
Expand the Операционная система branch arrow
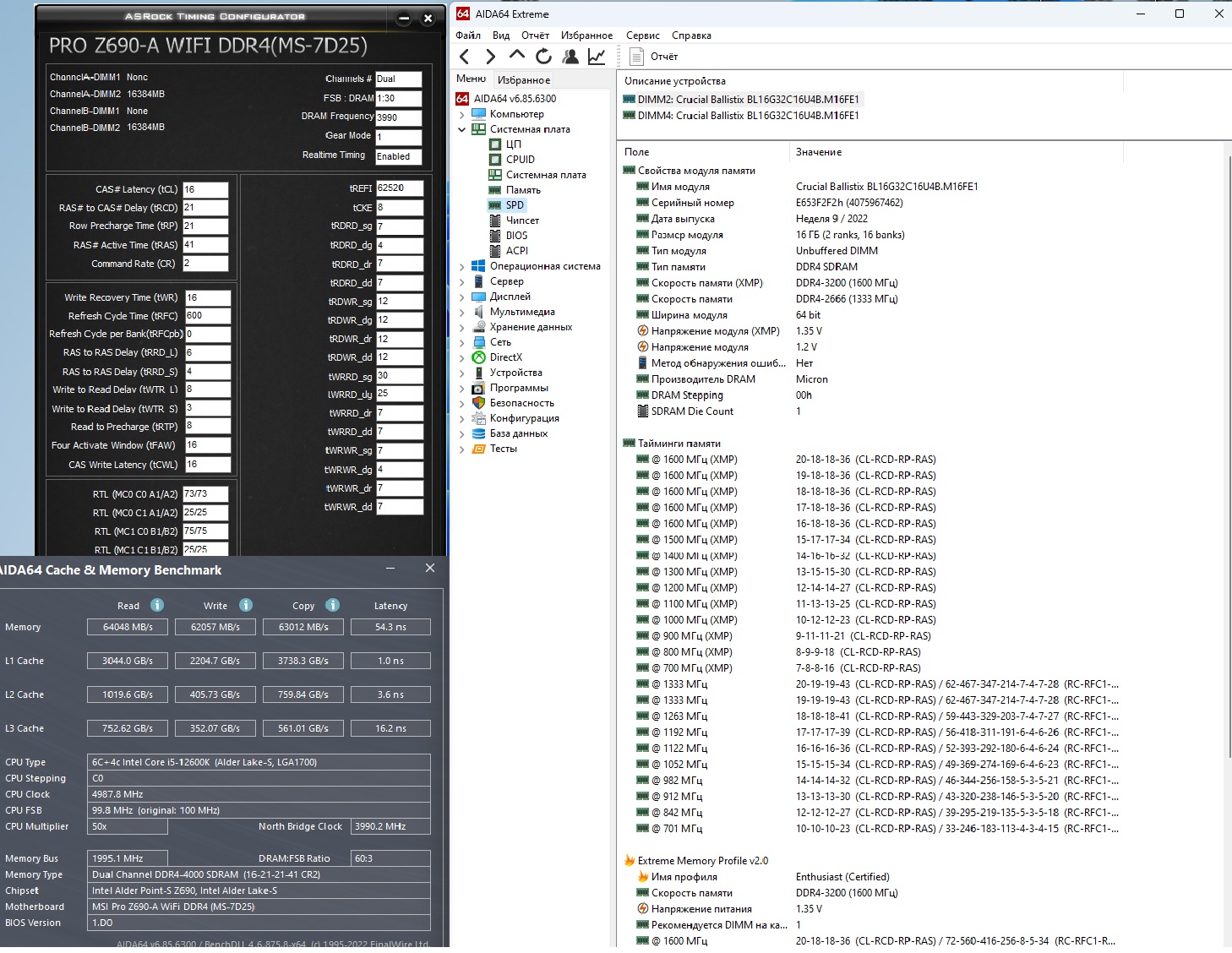tap(462, 266)
